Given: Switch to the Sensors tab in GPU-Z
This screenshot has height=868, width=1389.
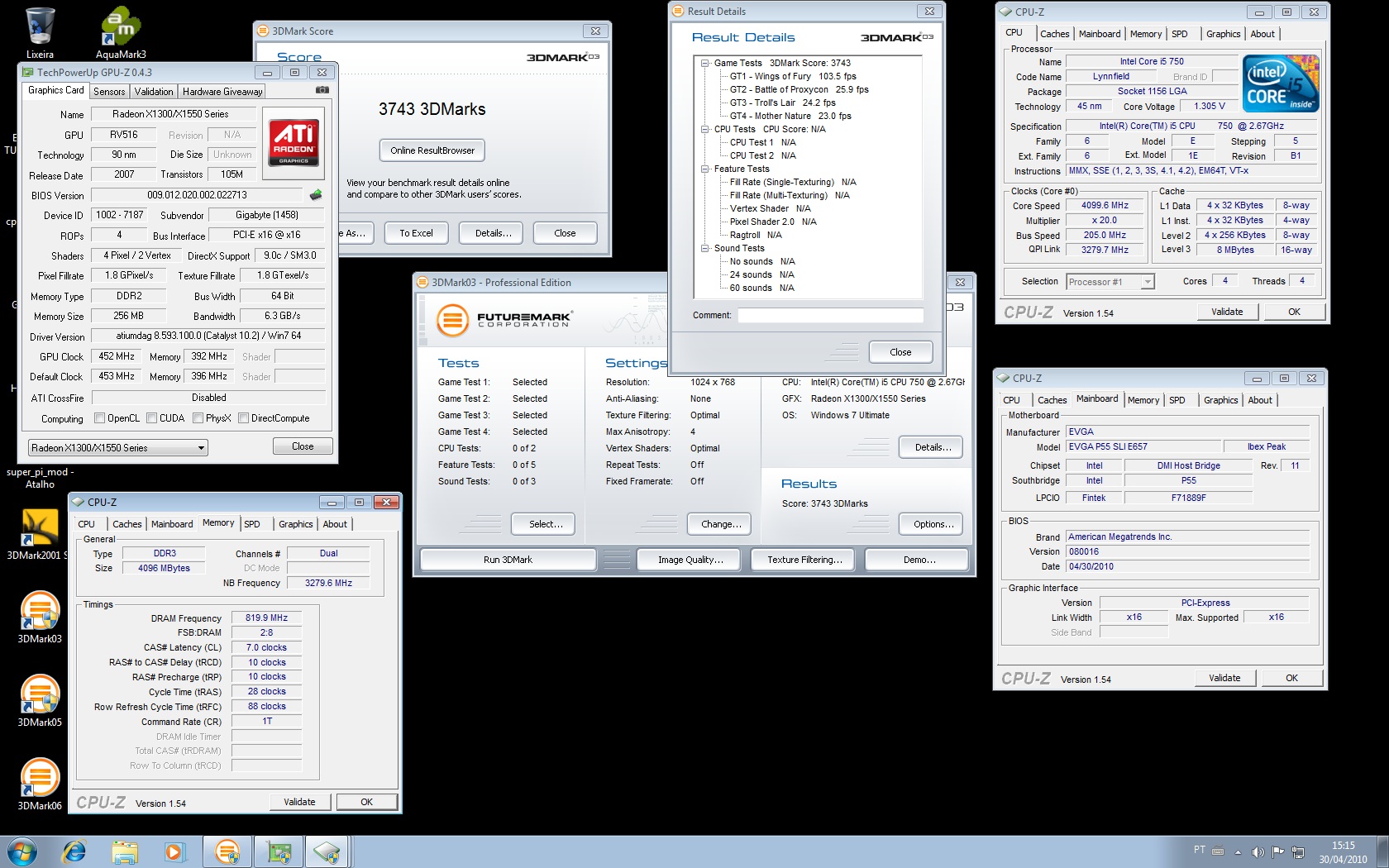Looking at the screenshot, I should point(109,92).
